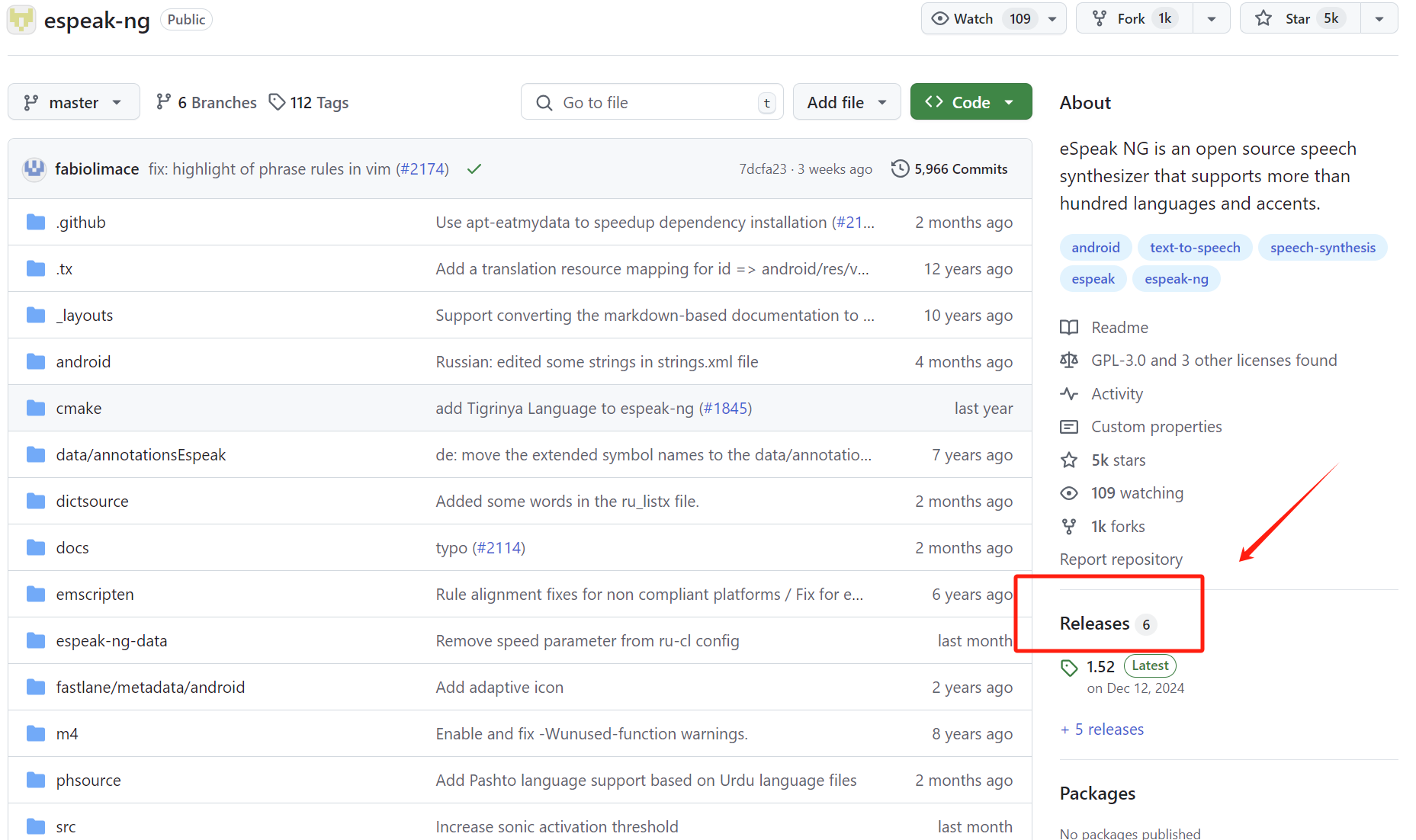1416x840 pixels.
Task: Open pull request #2174 link
Action: [x=422, y=168]
